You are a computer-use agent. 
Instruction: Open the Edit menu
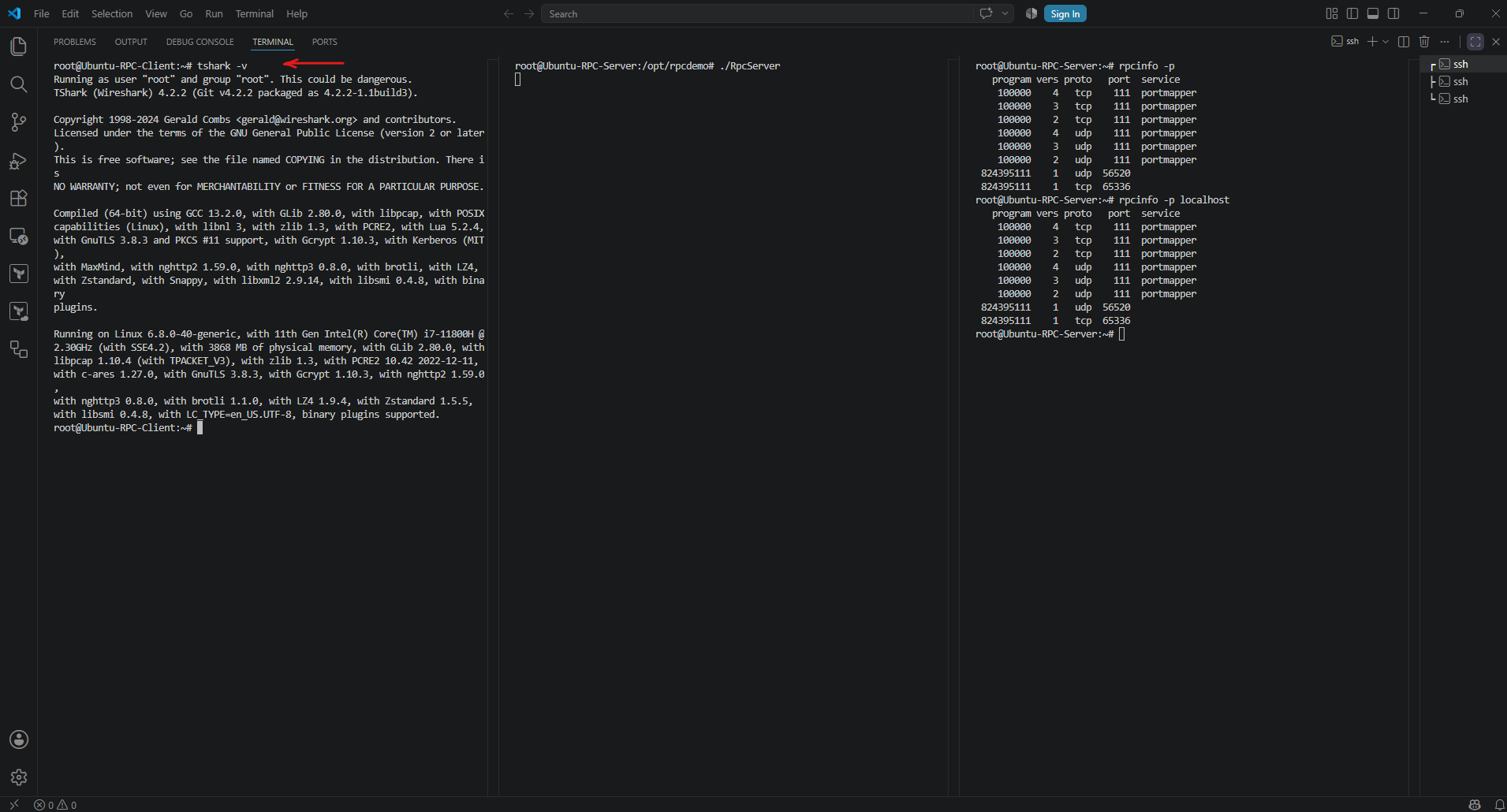pyautogui.click(x=70, y=13)
